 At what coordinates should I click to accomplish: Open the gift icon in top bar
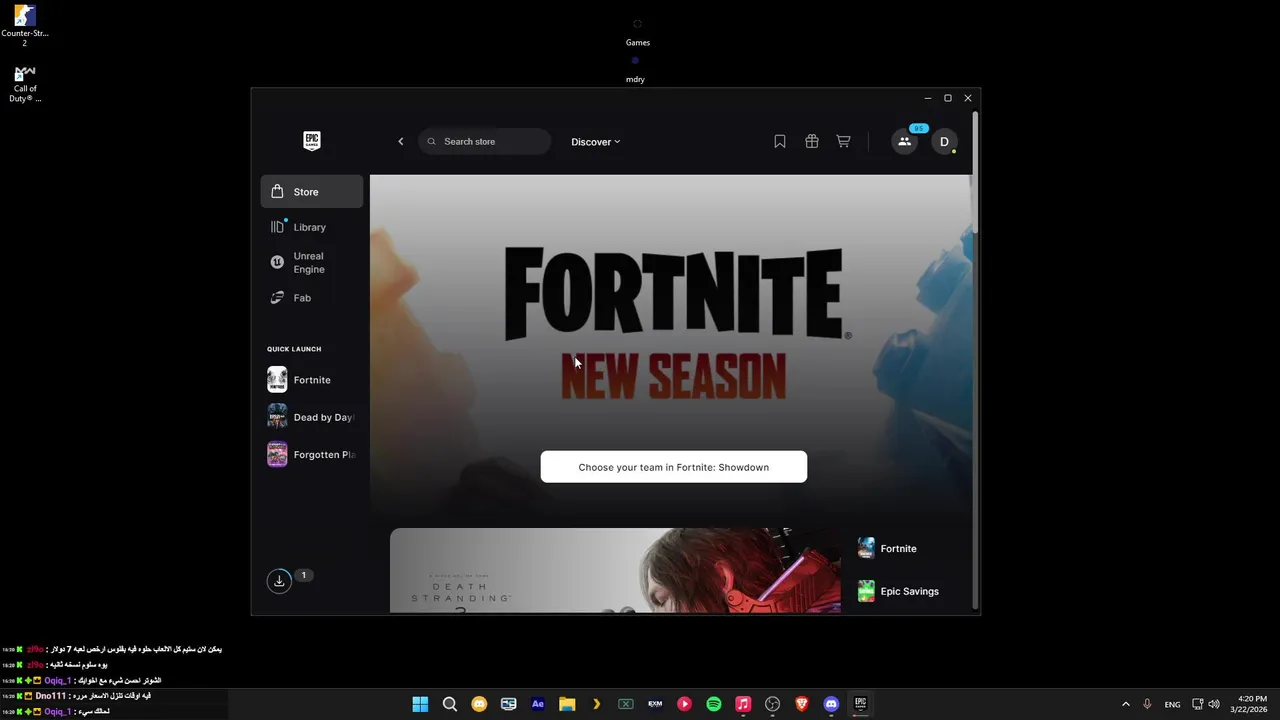pos(812,141)
